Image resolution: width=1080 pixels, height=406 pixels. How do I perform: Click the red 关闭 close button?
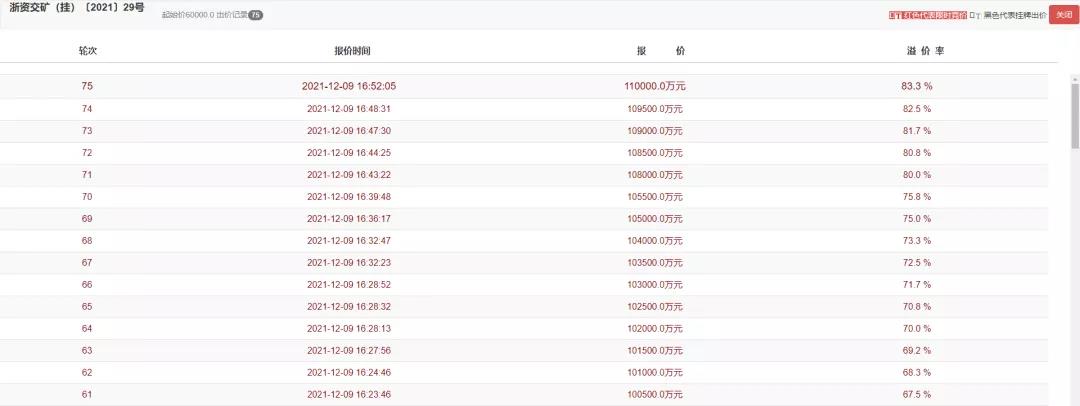click(1062, 15)
